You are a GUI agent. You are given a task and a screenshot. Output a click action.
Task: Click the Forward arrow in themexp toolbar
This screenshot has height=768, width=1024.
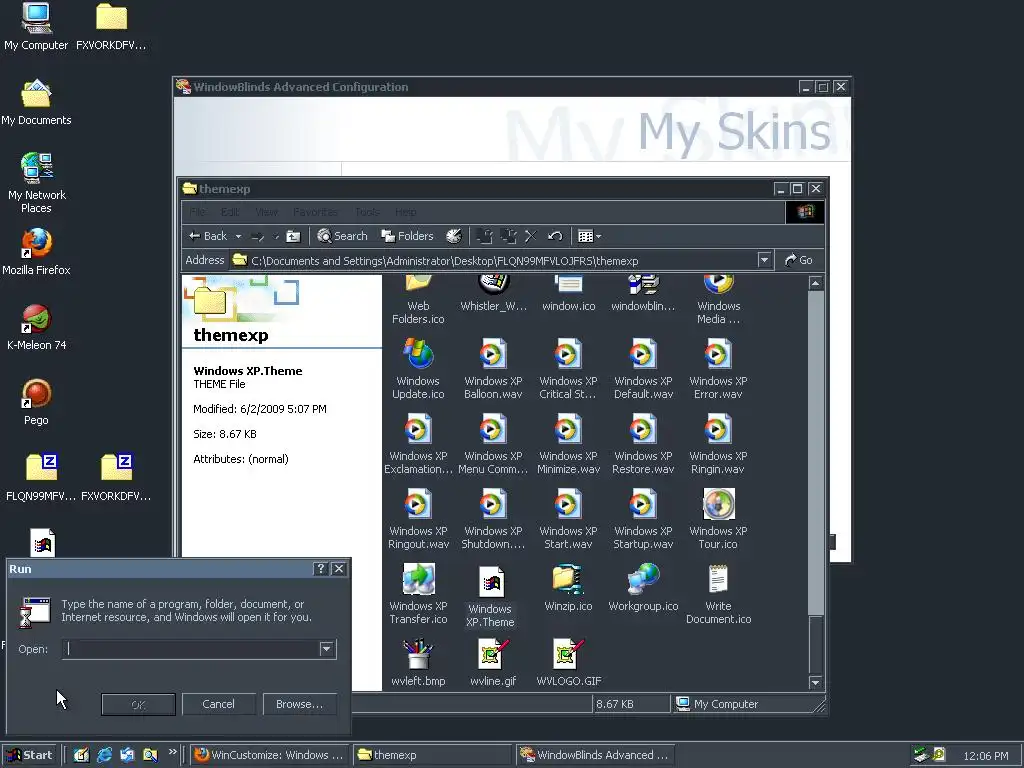click(258, 236)
